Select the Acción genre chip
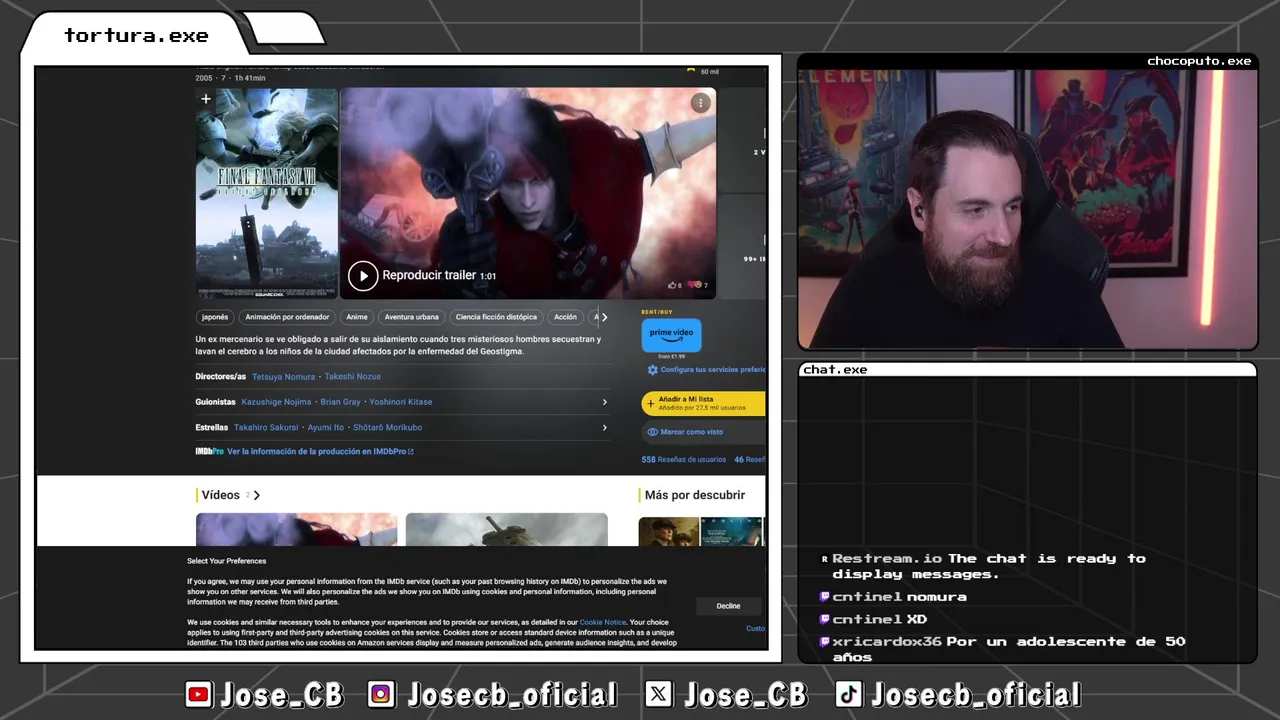This screenshot has height=720, width=1280. (566, 317)
